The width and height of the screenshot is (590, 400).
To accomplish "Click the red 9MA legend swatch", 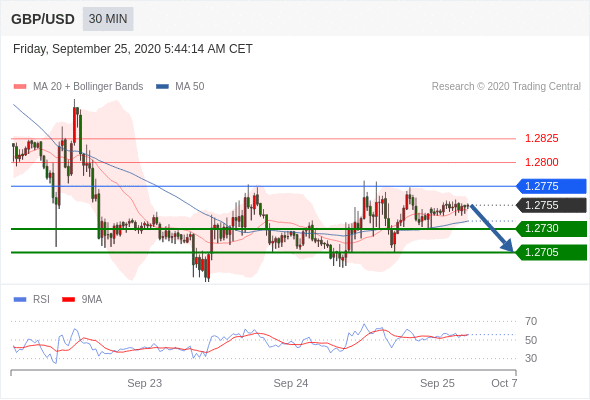I will coord(68,300).
